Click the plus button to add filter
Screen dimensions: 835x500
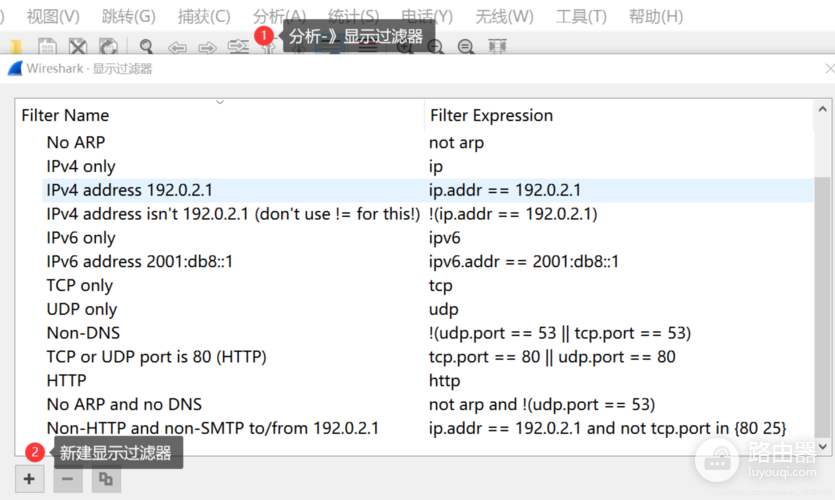[x=29, y=479]
